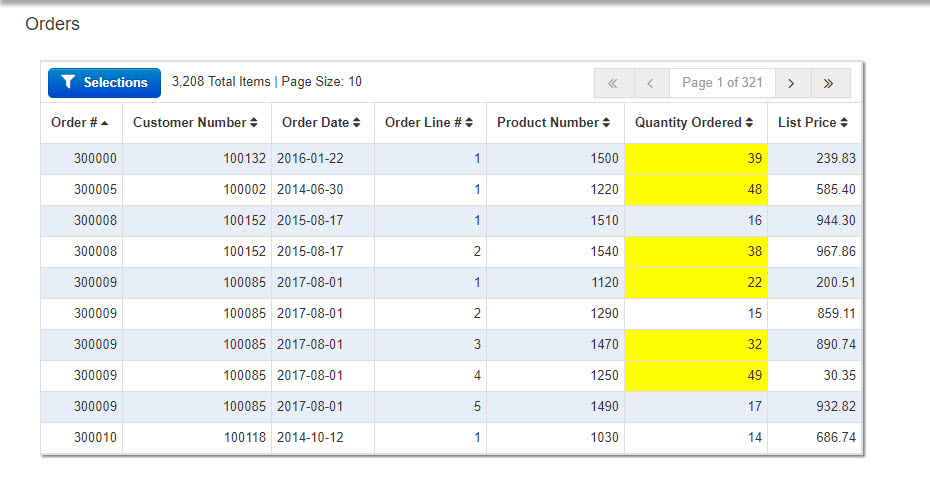Image resolution: width=930 pixels, height=493 pixels.
Task: Open the Selections filter button
Action: click(104, 83)
